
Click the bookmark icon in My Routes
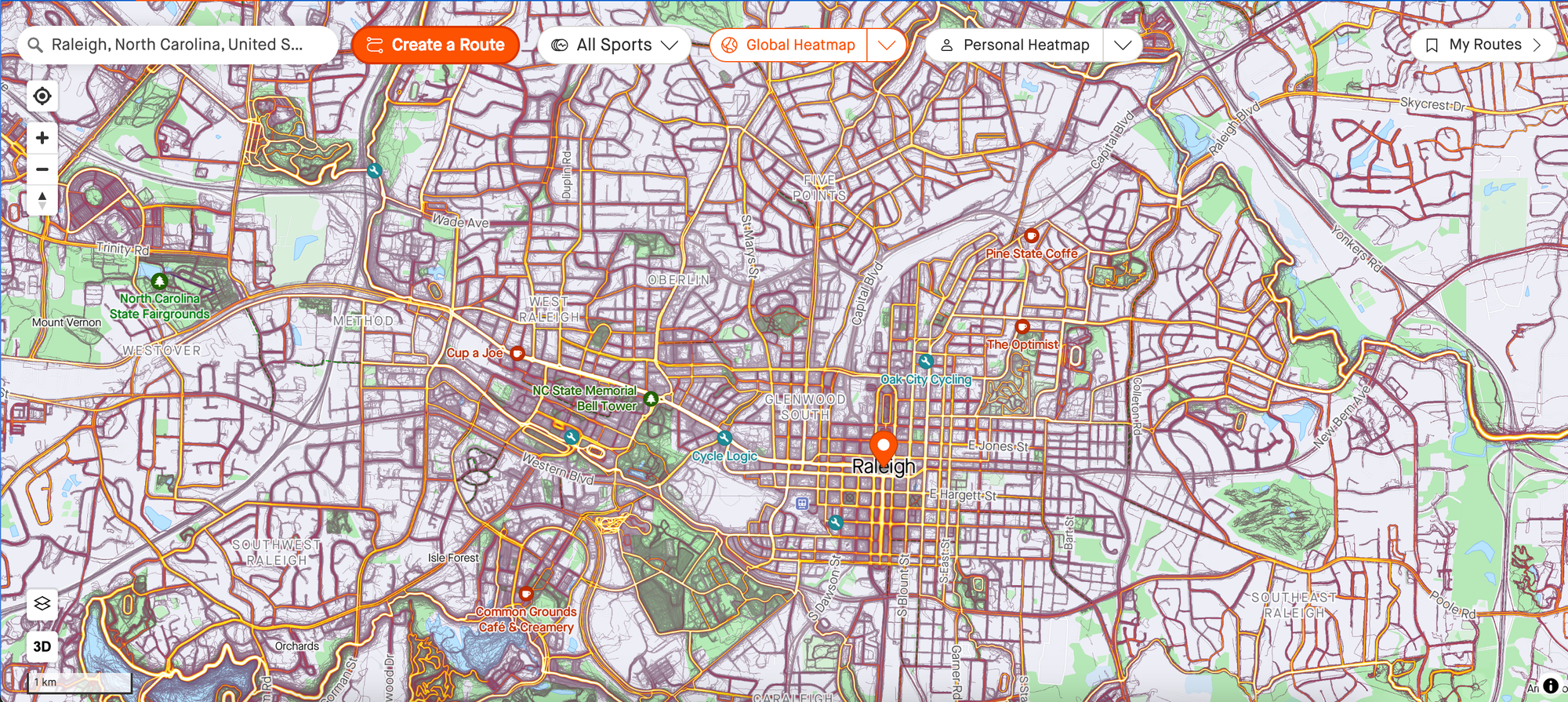coord(1432,45)
